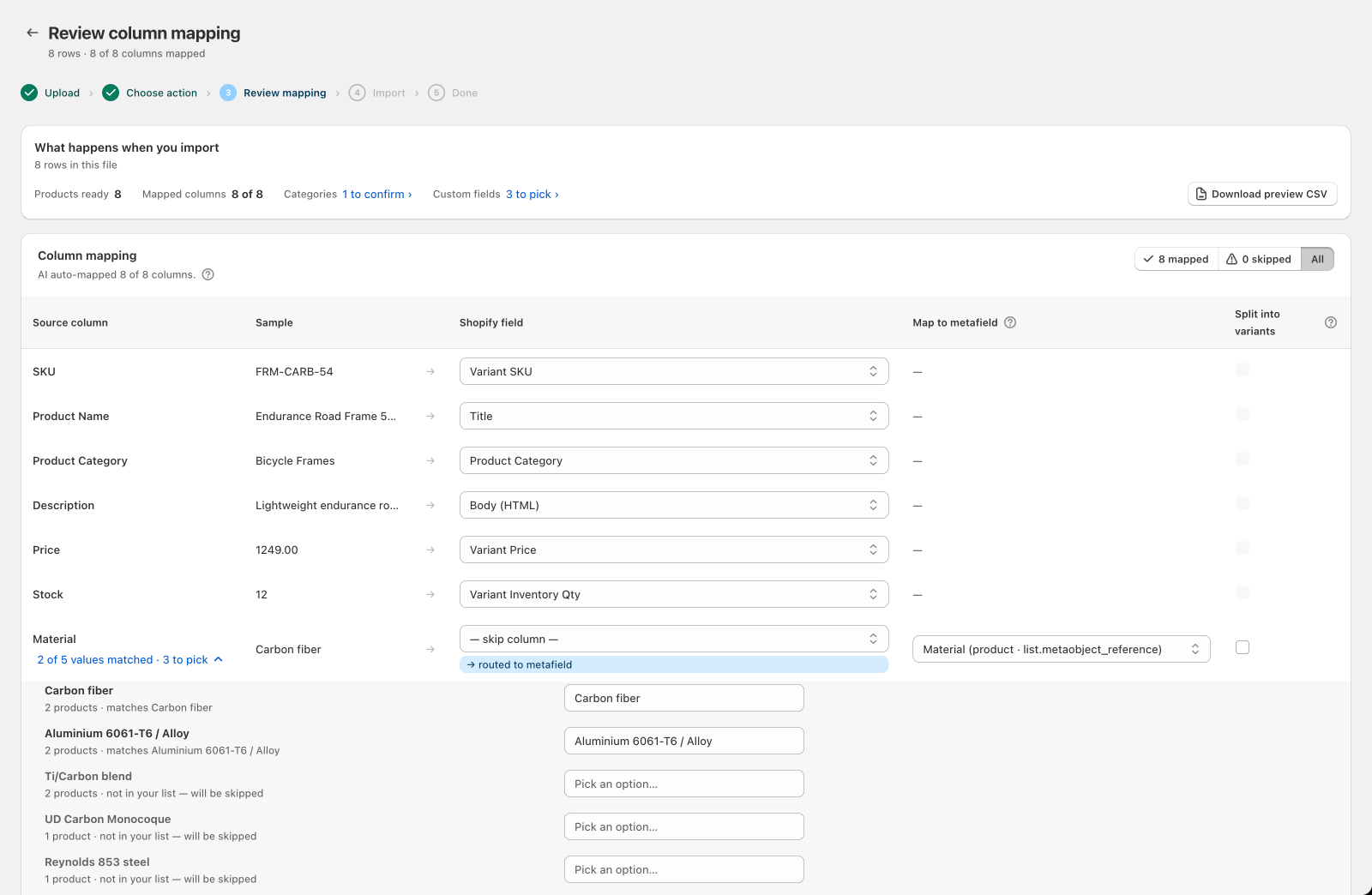Image resolution: width=1372 pixels, height=895 pixels.
Task: Click Download preview CSV button
Action: tap(1262, 194)
